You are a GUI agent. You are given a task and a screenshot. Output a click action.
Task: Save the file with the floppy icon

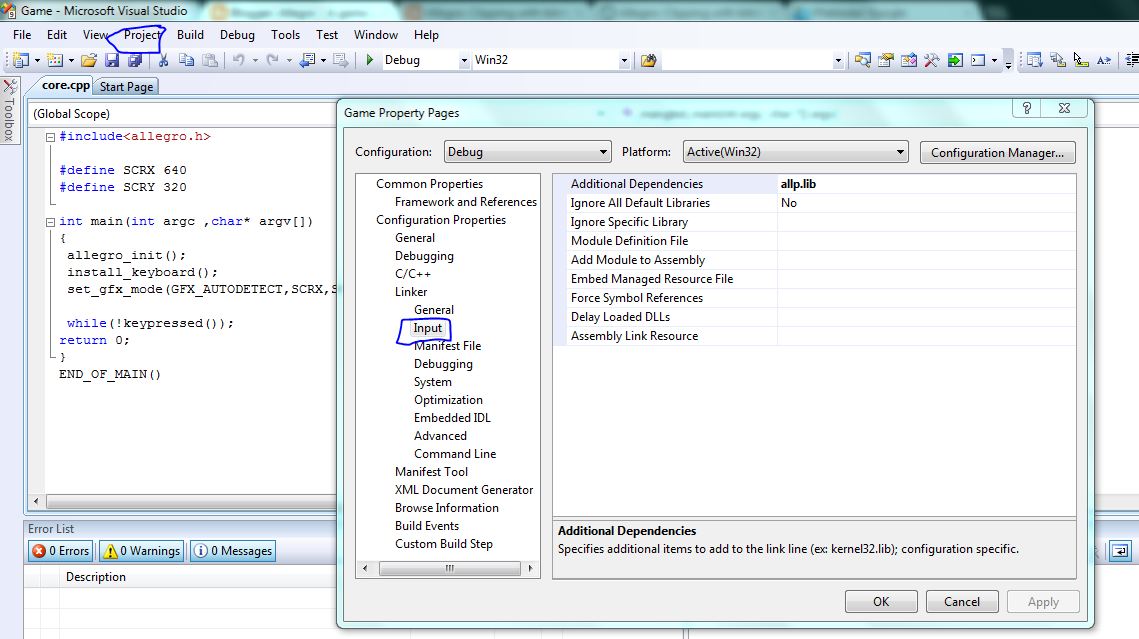click(112, 60)
